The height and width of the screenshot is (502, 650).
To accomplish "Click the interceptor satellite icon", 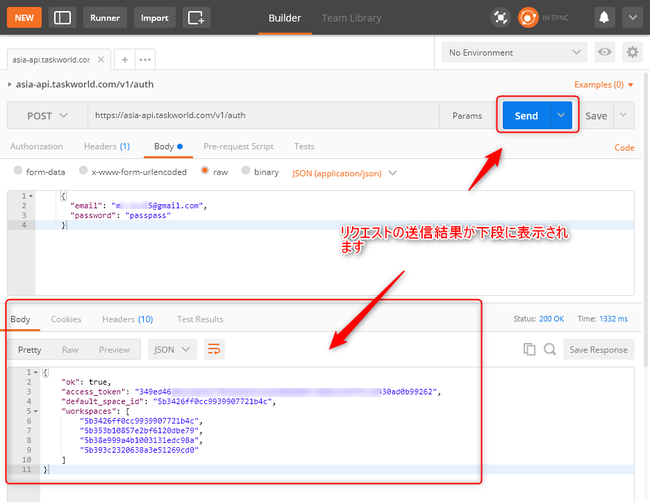I will [500, 18].
